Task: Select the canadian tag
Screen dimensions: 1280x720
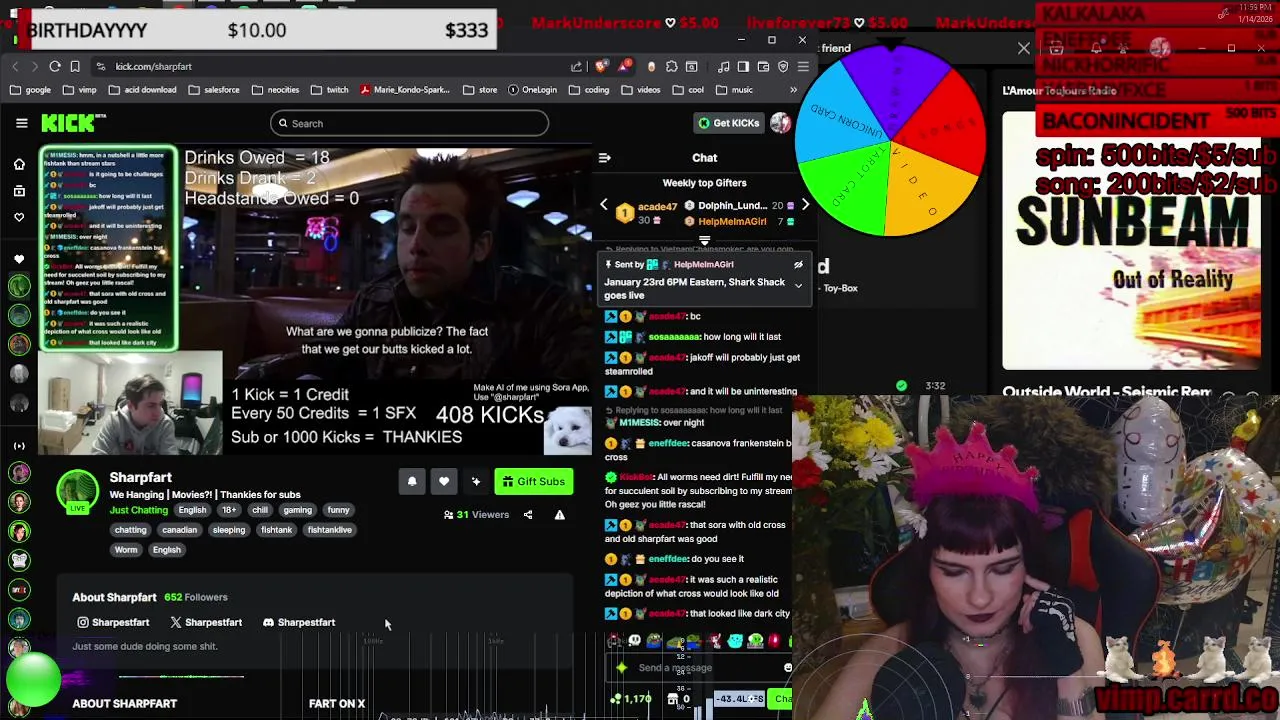Action: [180, 530]
